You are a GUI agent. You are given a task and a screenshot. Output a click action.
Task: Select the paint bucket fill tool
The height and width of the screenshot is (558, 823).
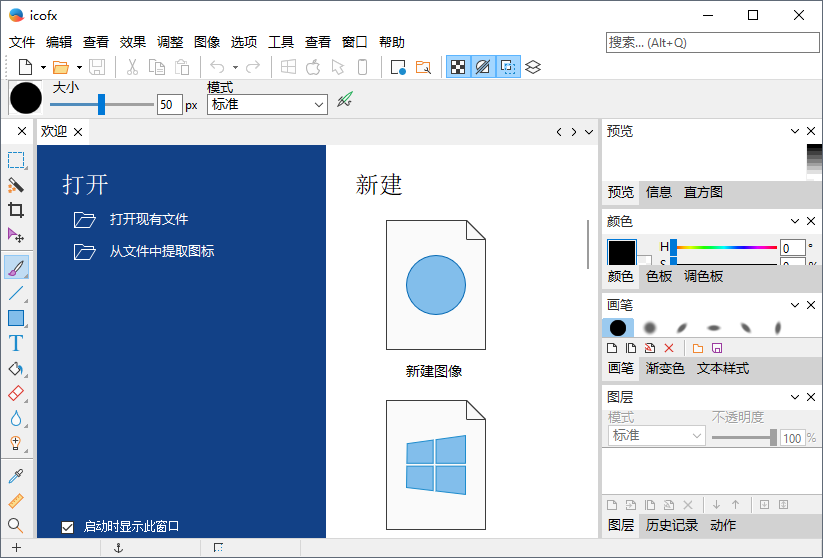pyautogui.click(x=16, y=369)
